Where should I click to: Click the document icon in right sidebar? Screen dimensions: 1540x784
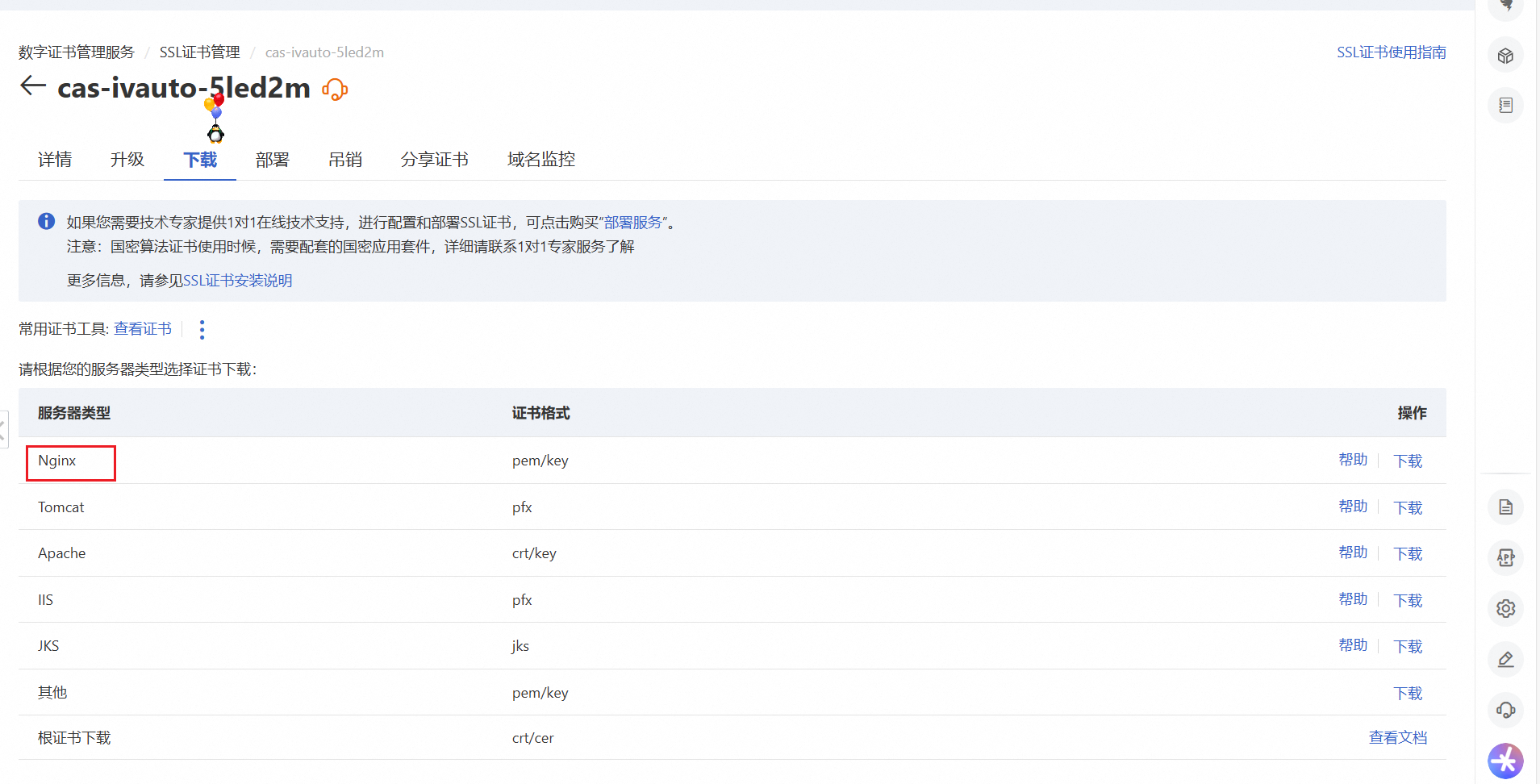1505,507
